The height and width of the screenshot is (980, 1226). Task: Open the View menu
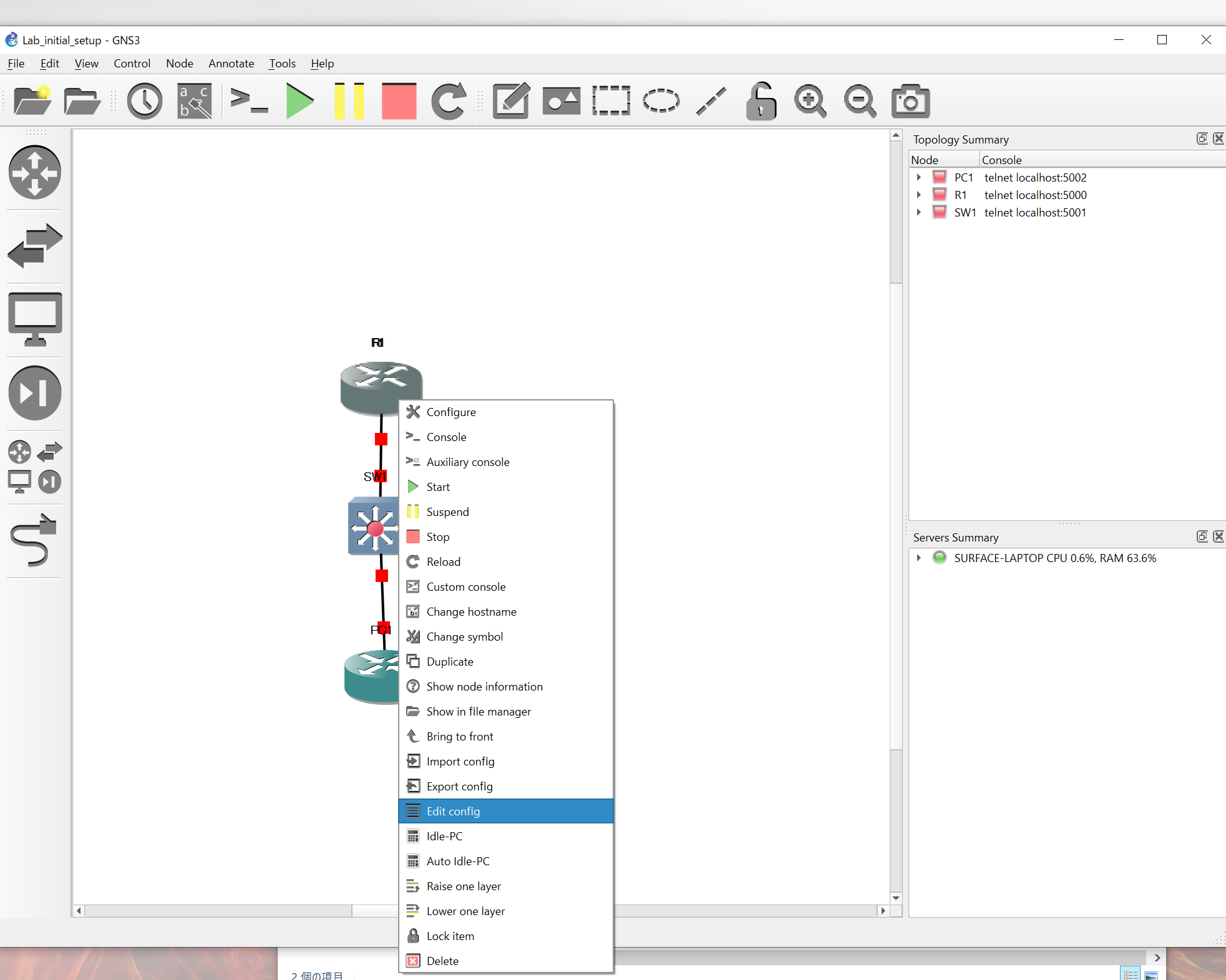(86, 63)
